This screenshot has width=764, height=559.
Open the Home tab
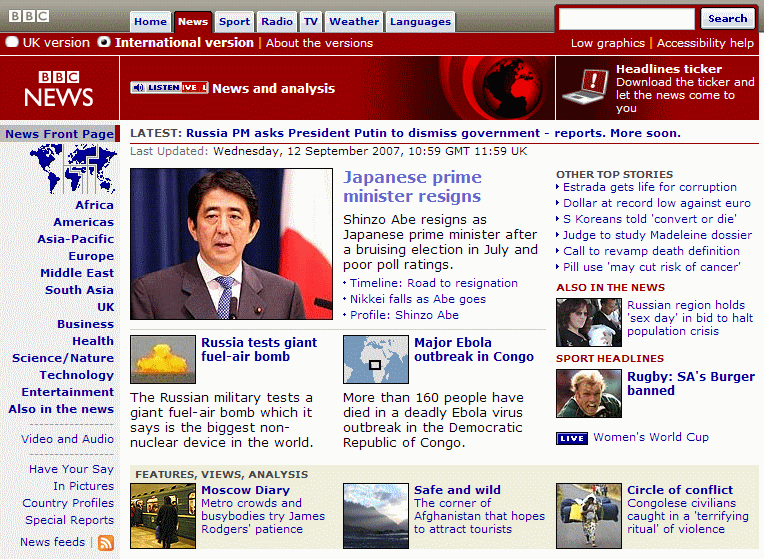pyautogui.click(x=150, y=21)
